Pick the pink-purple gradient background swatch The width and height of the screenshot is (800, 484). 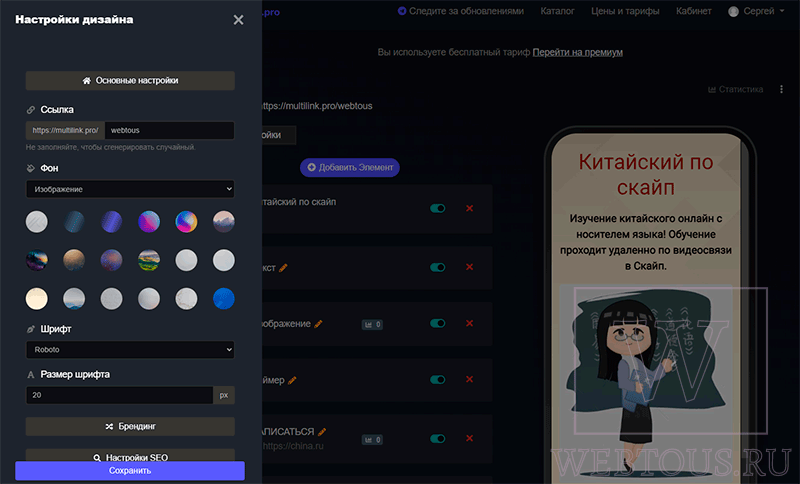(x=149, y=222)
